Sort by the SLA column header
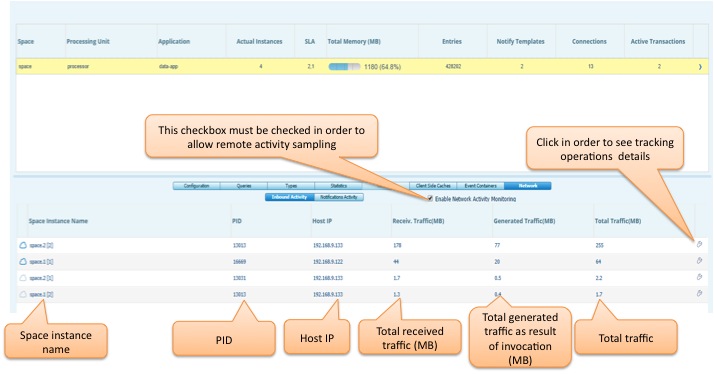The width and height of the screenshot is (714, 374). coord(310,41)
